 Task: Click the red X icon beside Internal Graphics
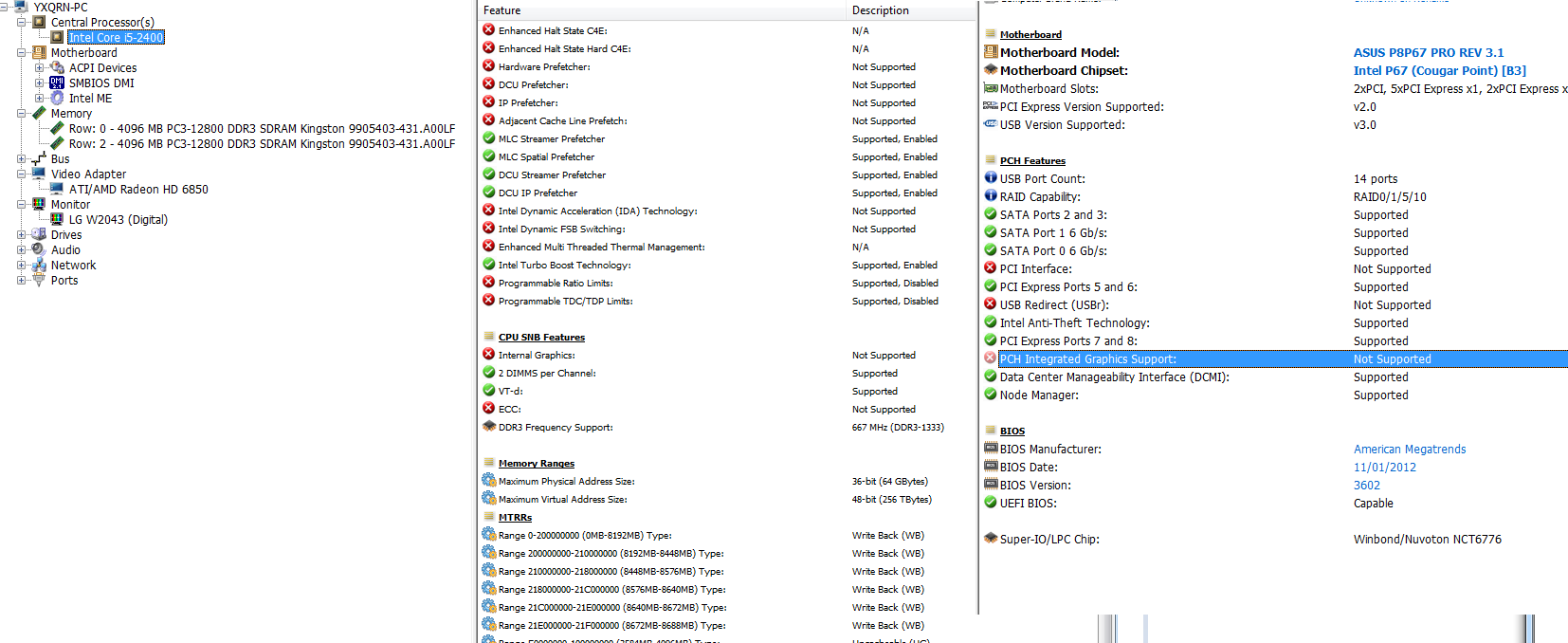click(x=488, y=355)
